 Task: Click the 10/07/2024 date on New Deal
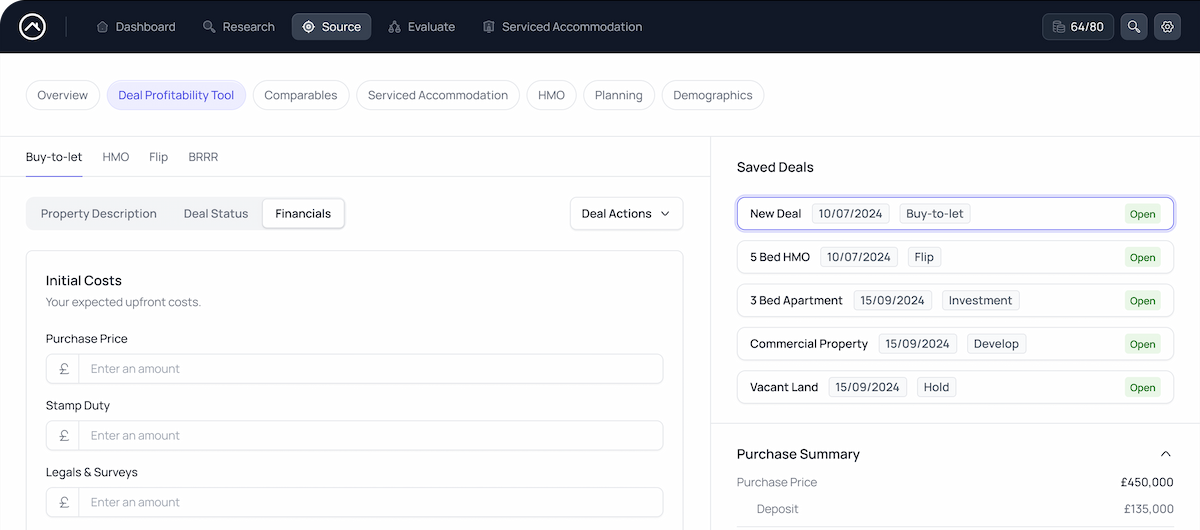click(851, 214)
